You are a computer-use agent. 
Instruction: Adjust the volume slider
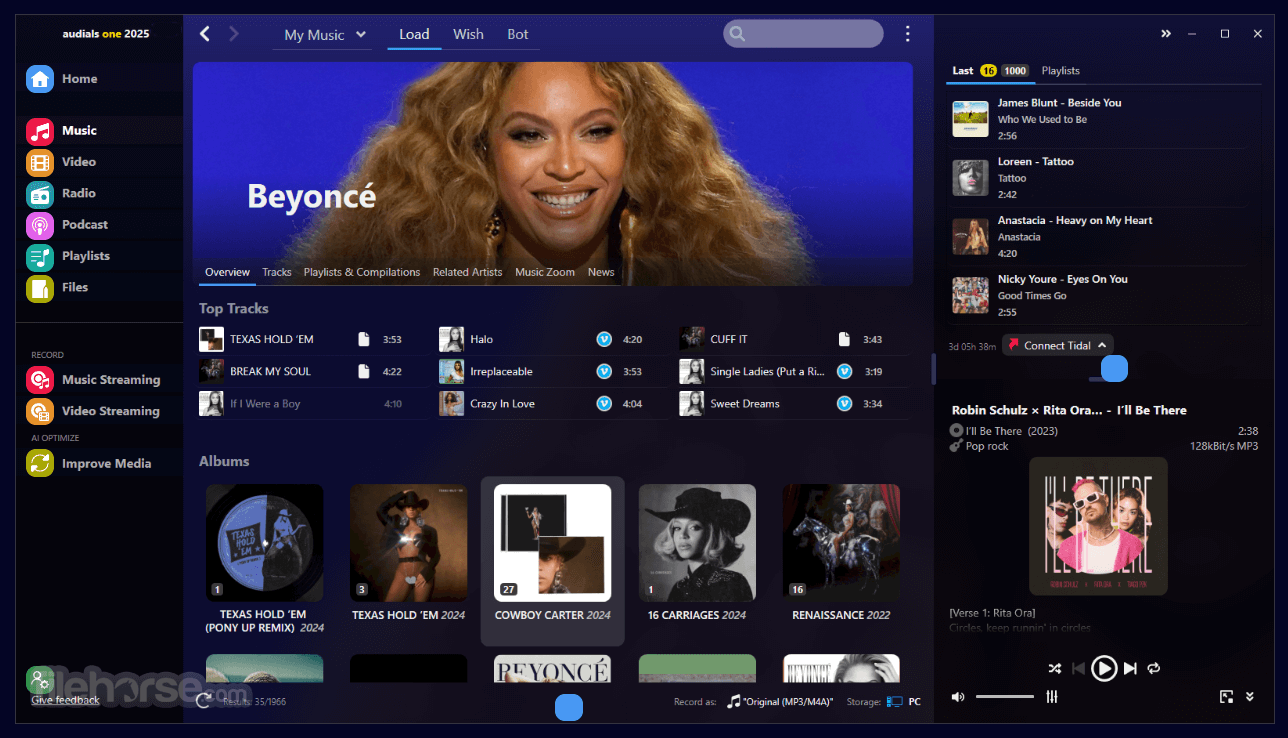[1005, 696]
